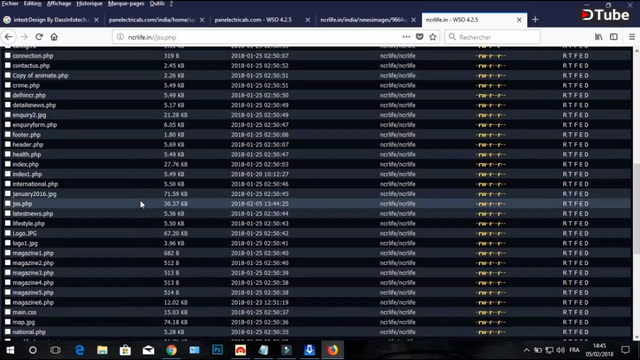Open Task View in taskbar
Screen dimensions: 640x360
[56, 350]
